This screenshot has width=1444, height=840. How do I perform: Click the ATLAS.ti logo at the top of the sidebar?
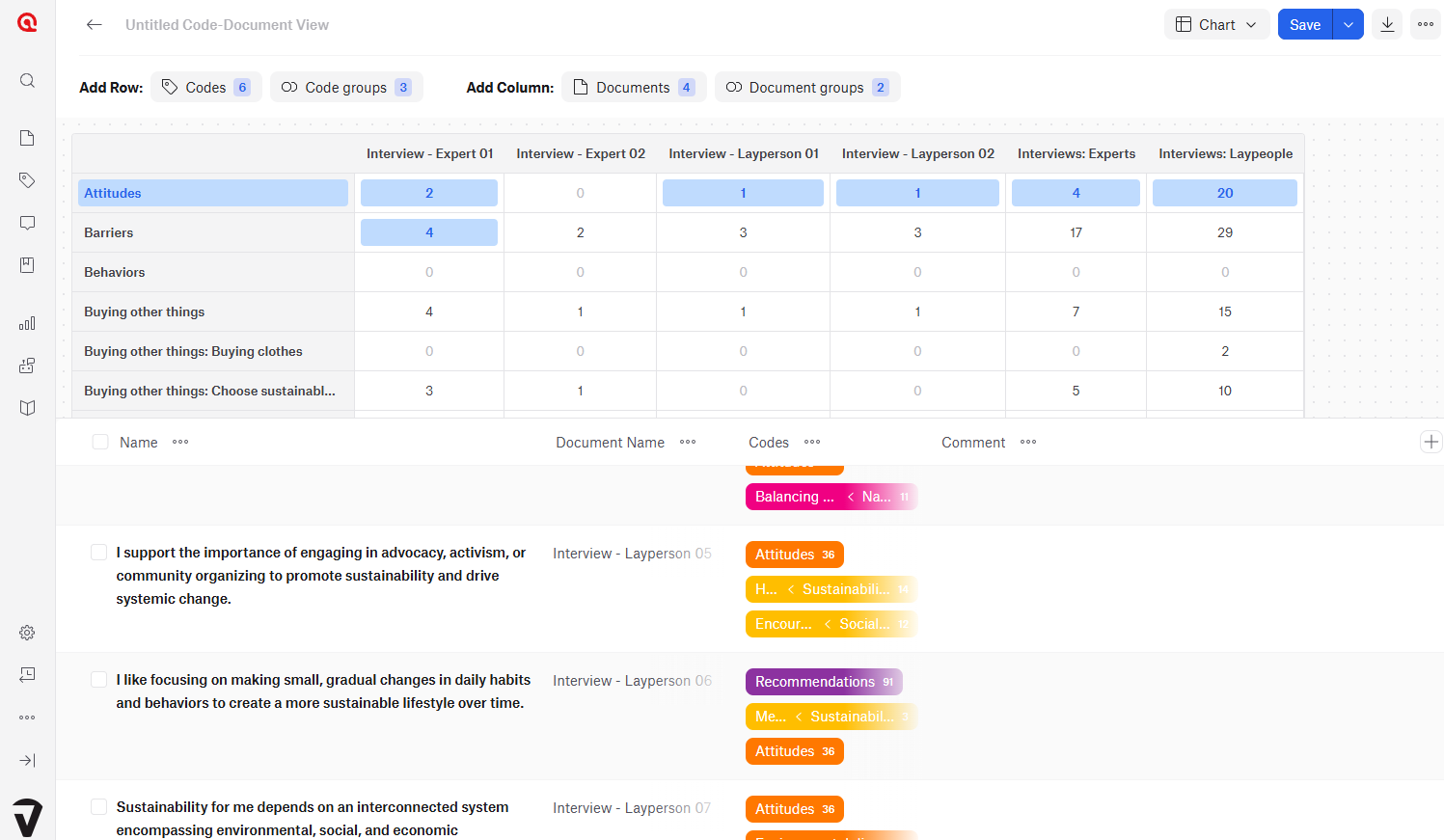(27, 22)
